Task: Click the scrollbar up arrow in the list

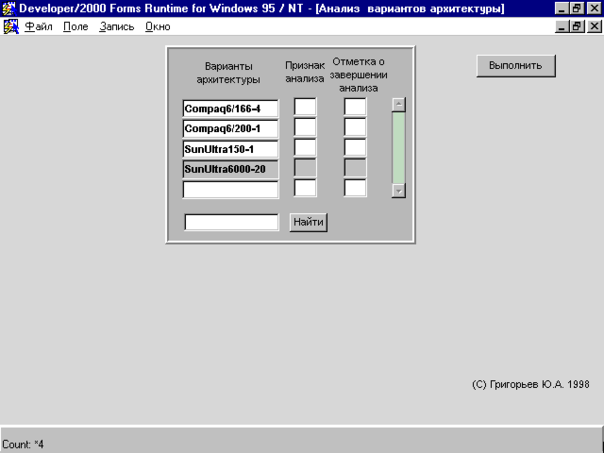Action: click(x=399, y=104)
